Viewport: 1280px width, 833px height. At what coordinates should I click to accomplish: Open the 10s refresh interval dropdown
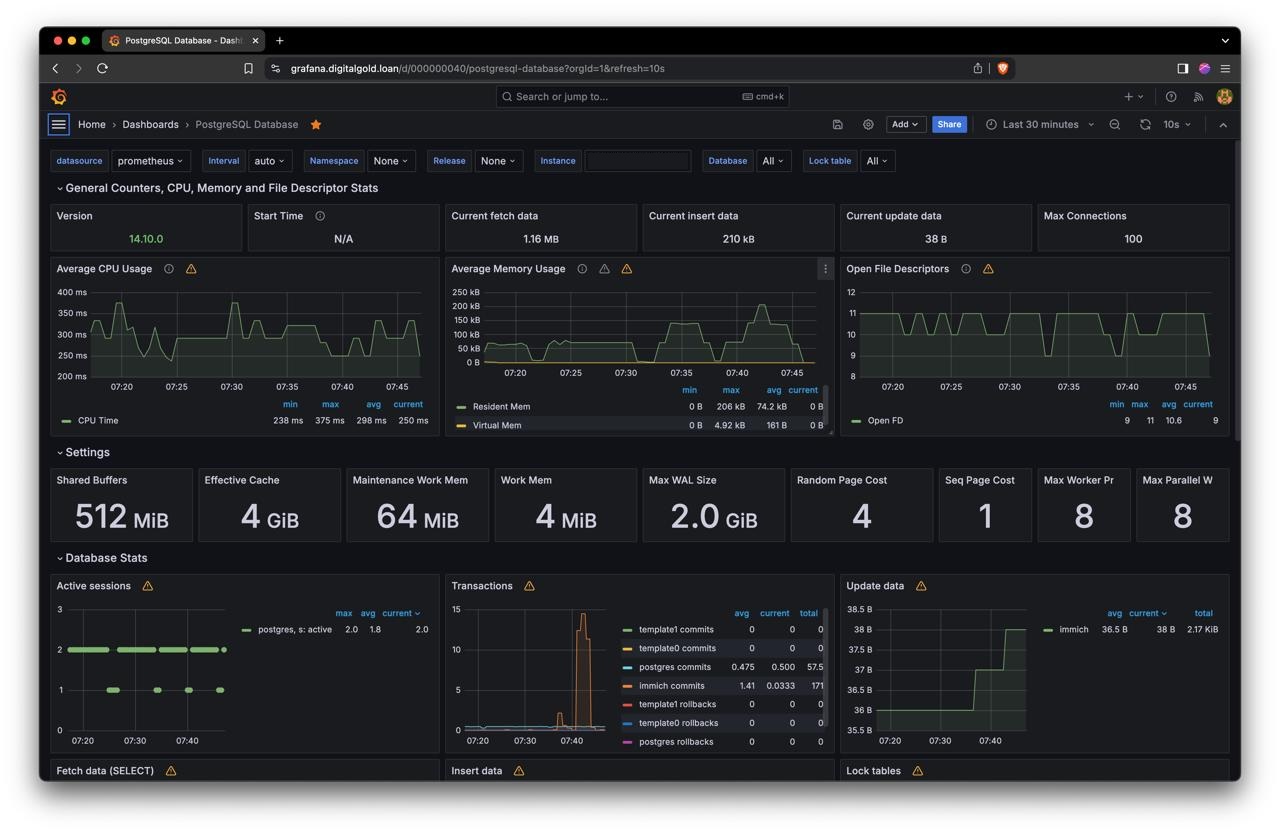pyautogui.click(x=1177, y=125)
